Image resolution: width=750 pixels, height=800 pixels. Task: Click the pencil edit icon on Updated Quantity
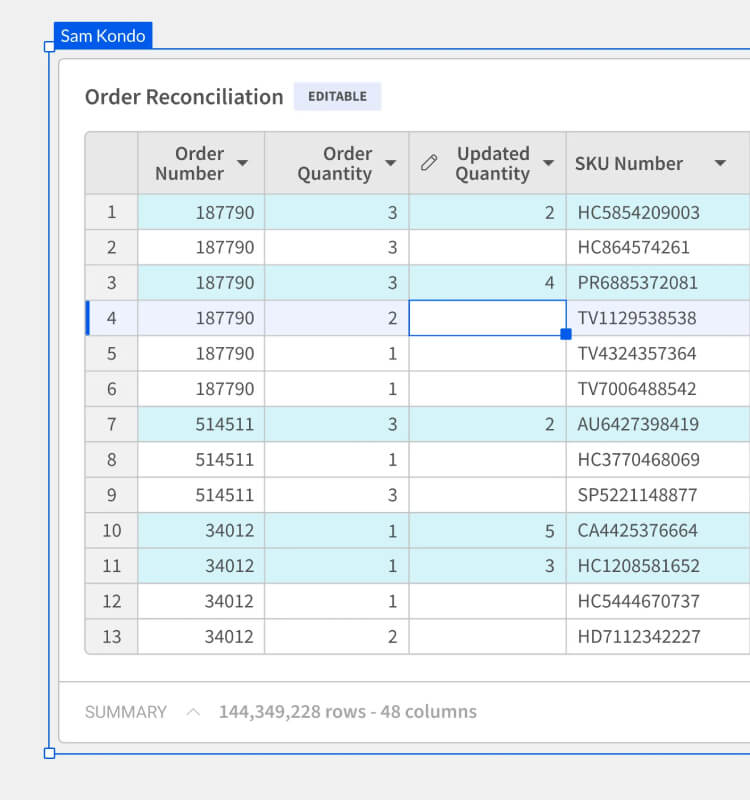[x=429, y=163]
